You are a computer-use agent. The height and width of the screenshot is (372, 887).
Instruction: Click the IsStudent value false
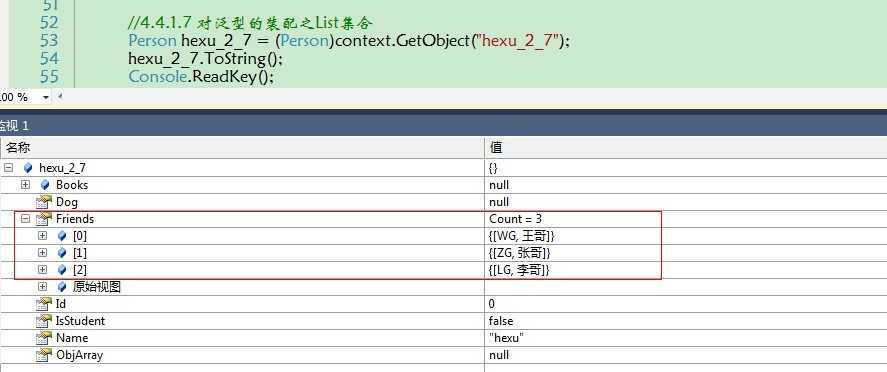tap(501, 321)
